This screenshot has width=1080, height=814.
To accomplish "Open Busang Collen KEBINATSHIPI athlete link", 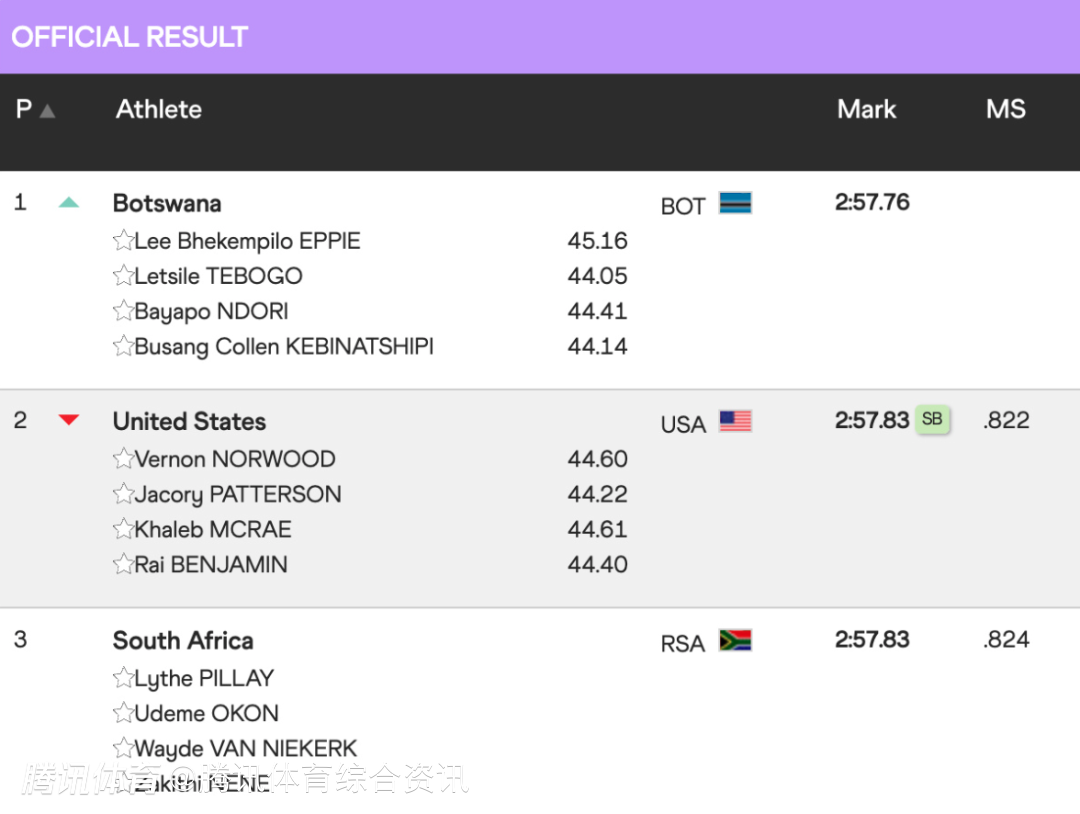I will 284,347.
